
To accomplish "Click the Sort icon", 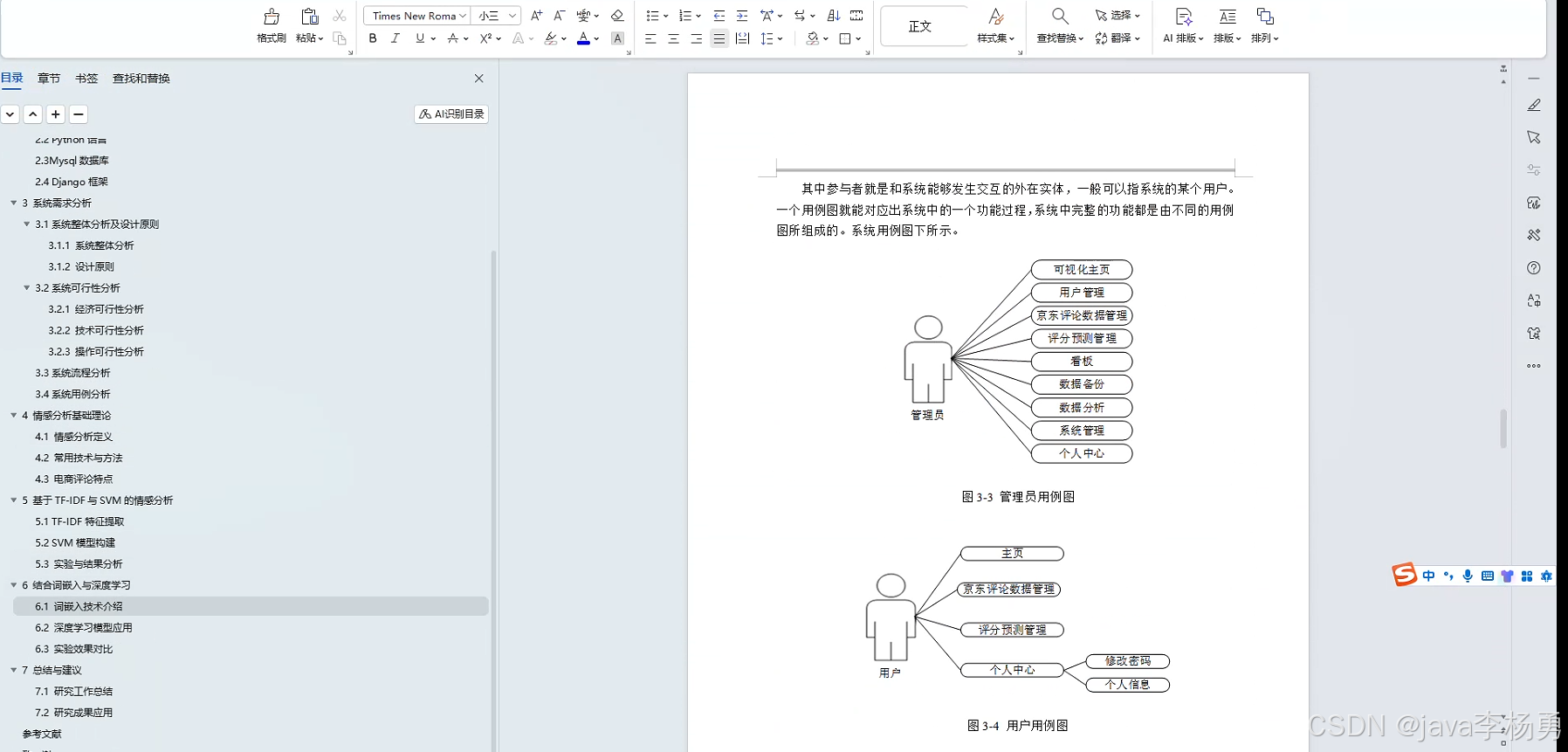I will [834, 16].
